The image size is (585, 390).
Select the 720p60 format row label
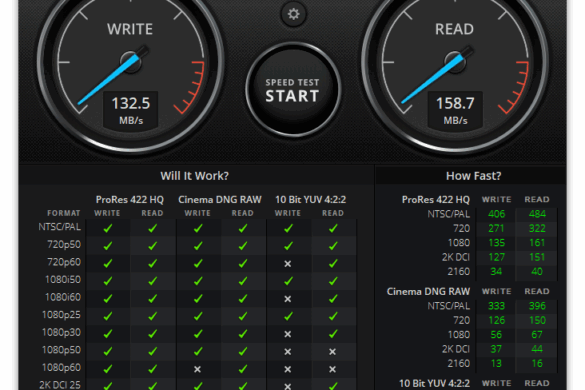coord(64,262)
